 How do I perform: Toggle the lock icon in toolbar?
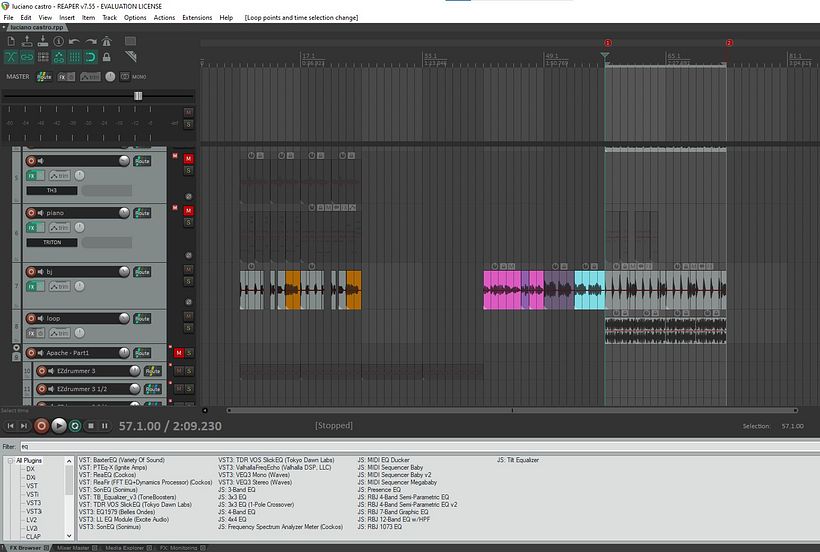tap(107, 57)
